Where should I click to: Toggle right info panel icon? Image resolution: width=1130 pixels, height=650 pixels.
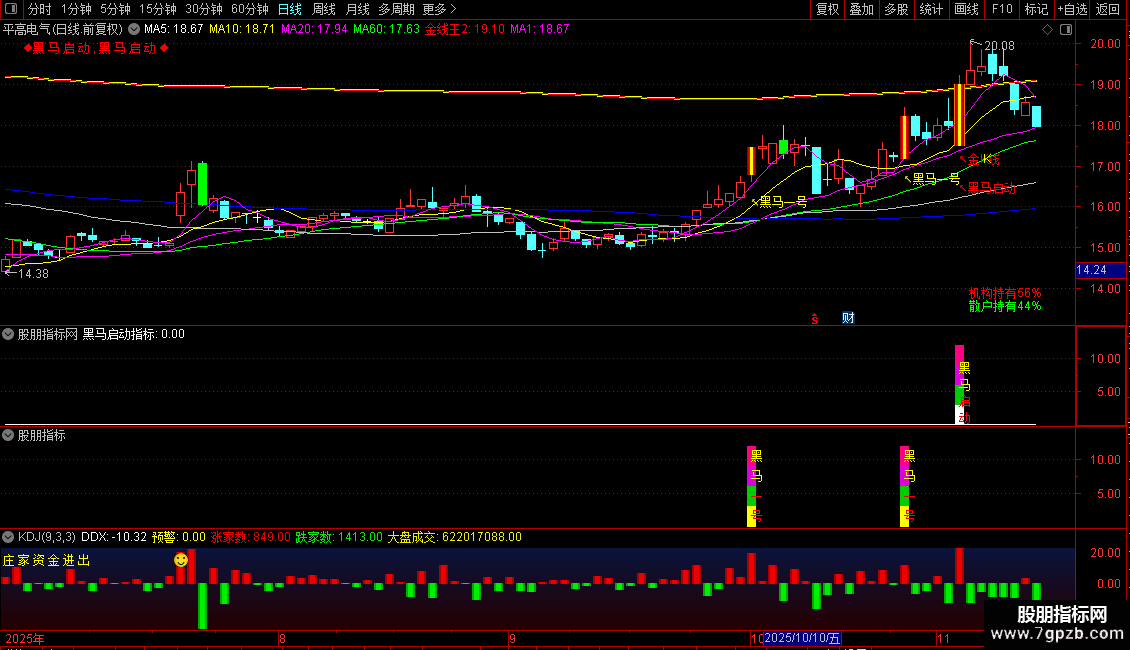(x=1066, y=30)
